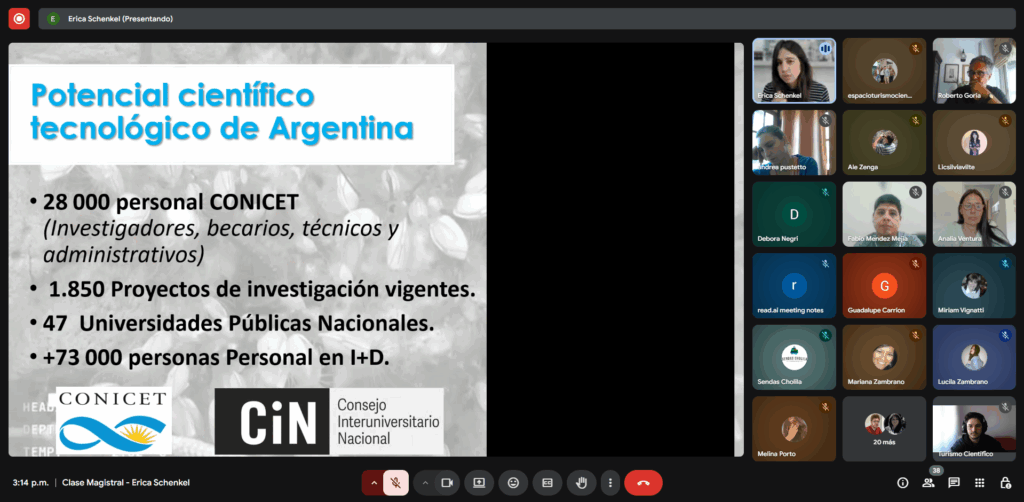
Task: Open microphone audio settings chevron
Action: [374, 483]
